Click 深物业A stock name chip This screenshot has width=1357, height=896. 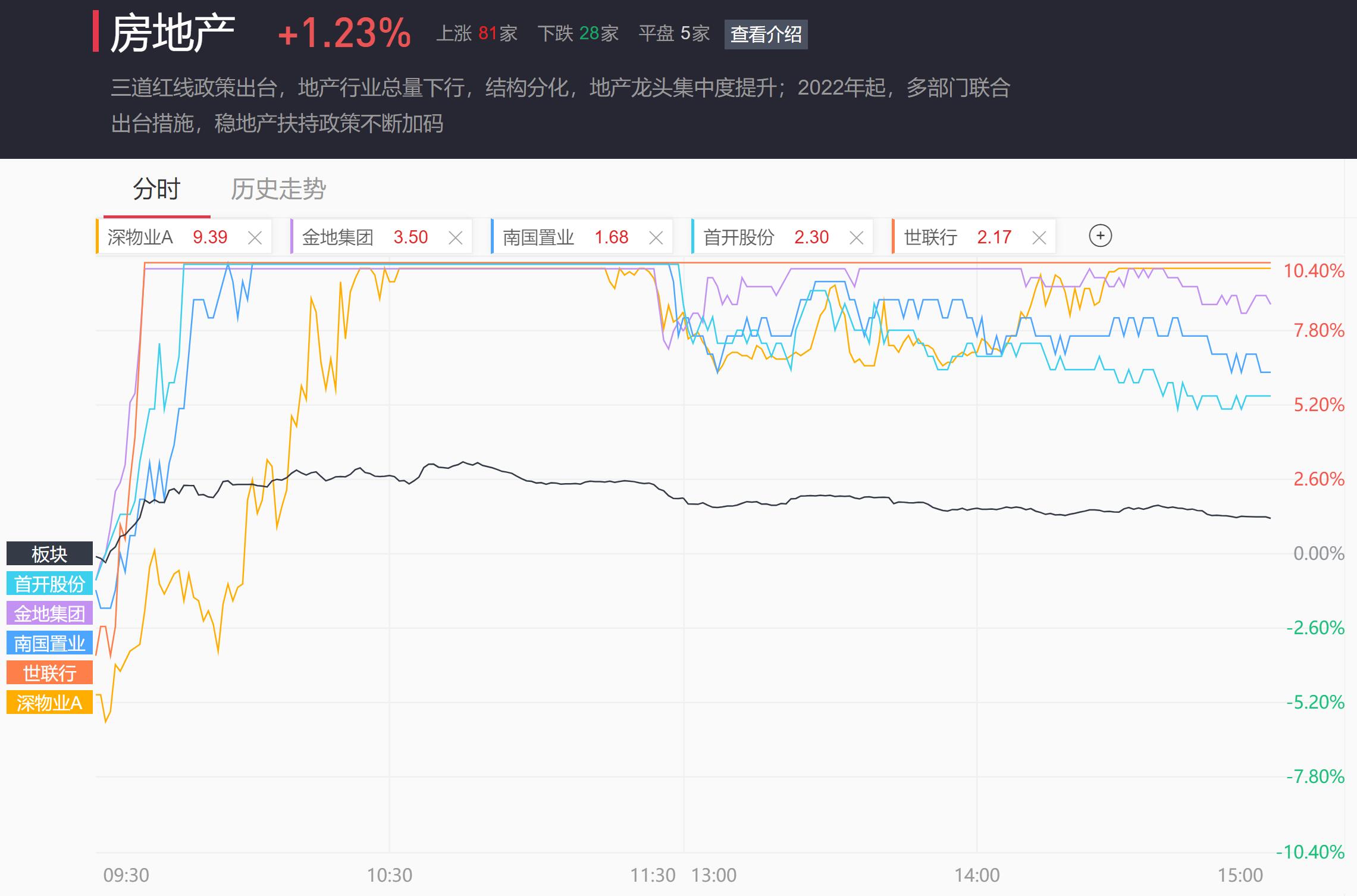[140, 237]
